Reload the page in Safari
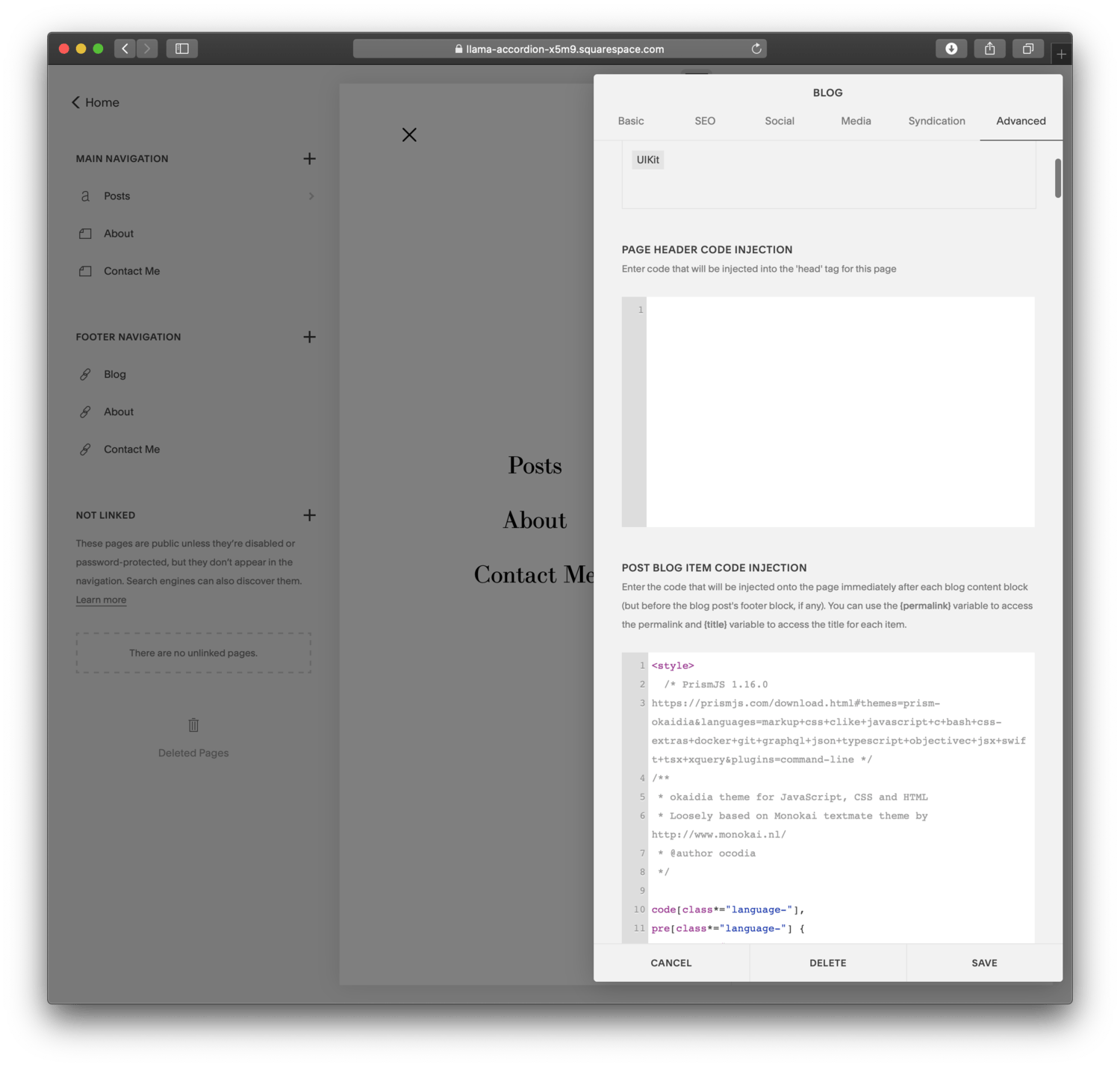The image size is (1120, 1067). [756, 48]
